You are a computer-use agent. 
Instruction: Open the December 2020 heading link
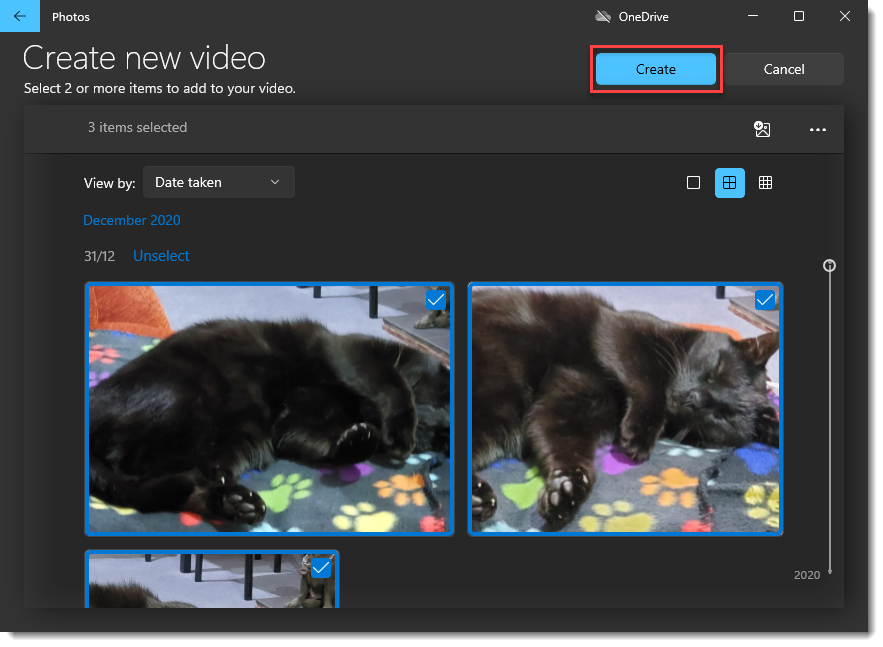[131, 220]
